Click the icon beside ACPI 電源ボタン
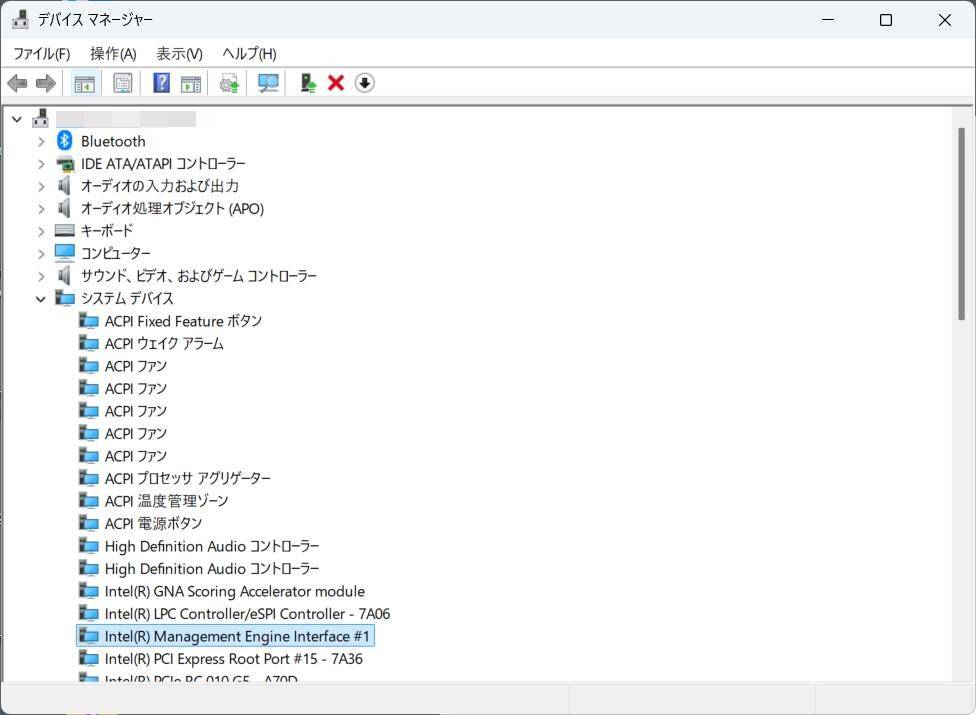Image resolution: width=976 pixels, height=715 pixels. click(88, 523)
